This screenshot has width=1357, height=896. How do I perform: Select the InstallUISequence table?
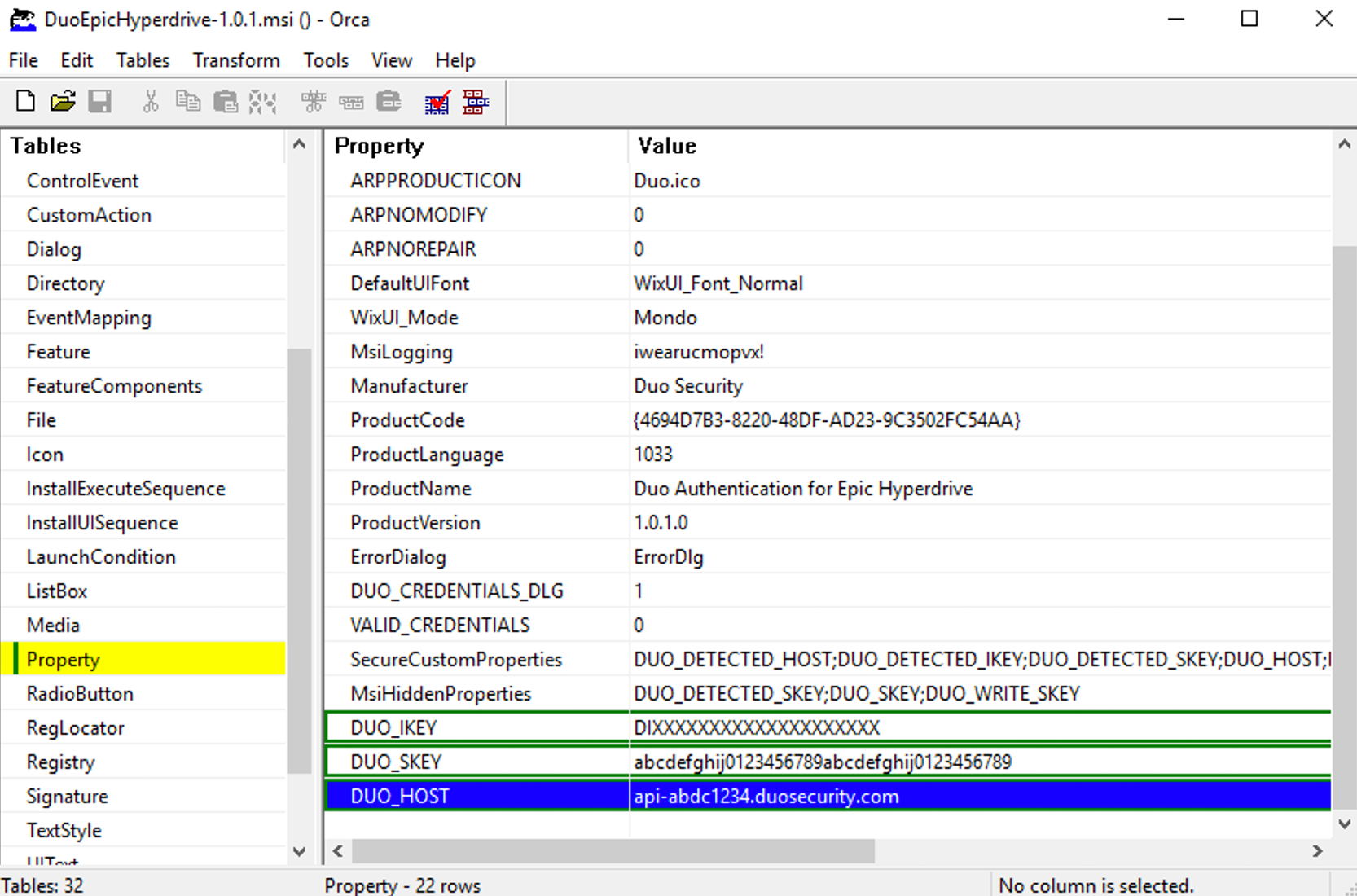(x=102, y=523)
